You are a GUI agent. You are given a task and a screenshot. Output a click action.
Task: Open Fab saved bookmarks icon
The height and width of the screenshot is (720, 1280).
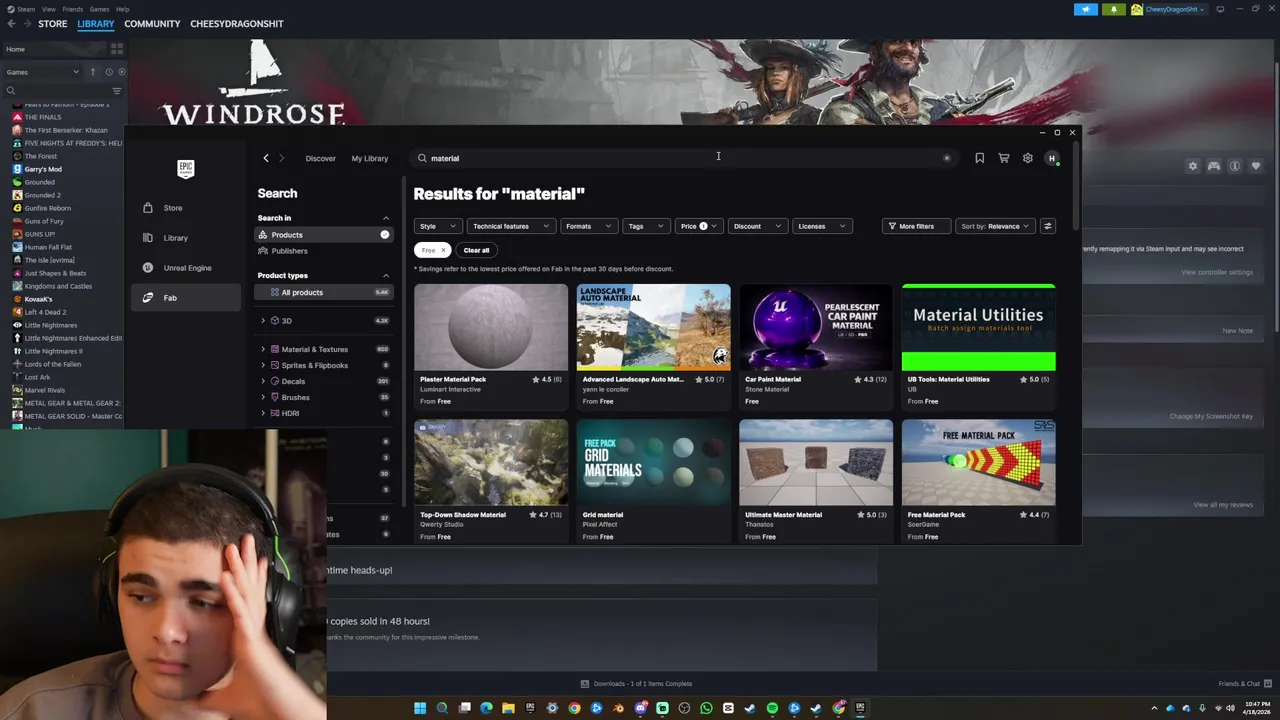979,158
